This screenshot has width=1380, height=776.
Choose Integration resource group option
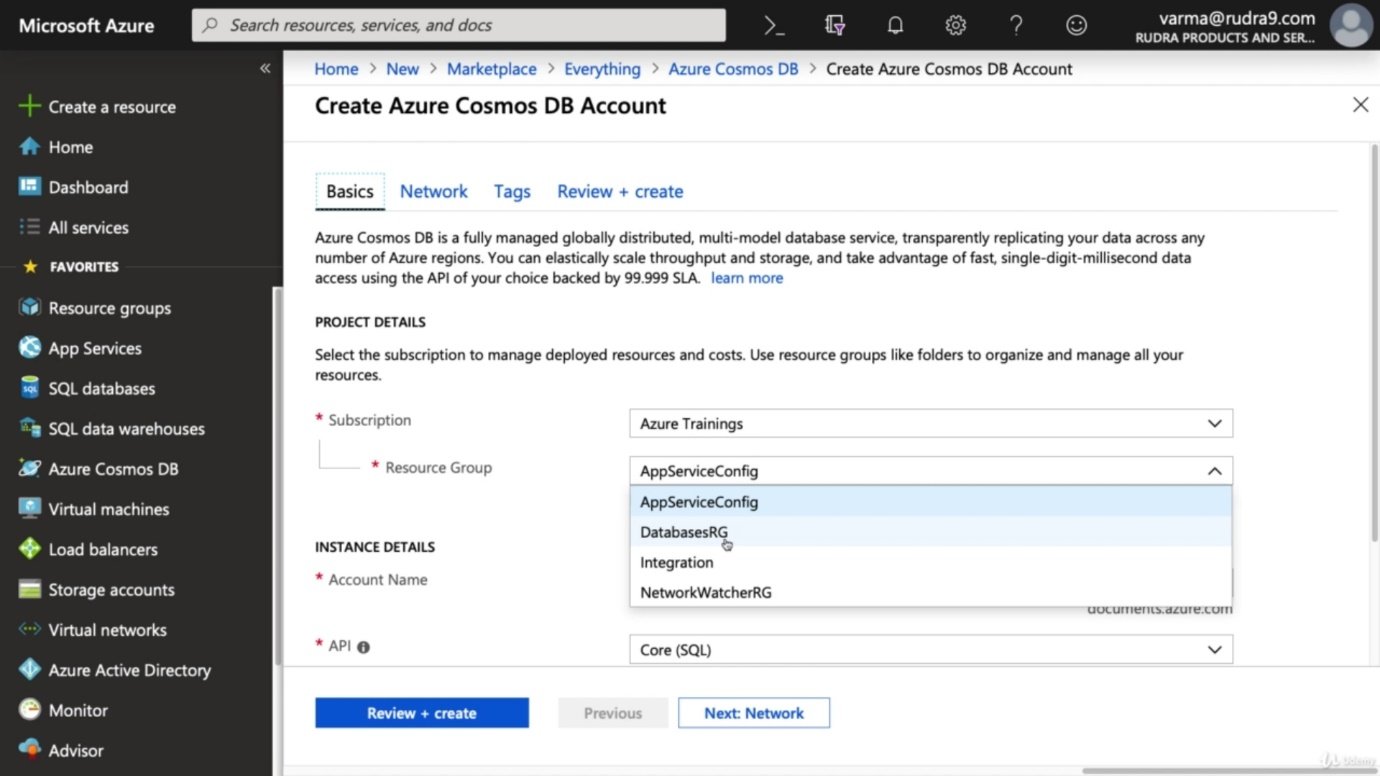pyautogui.click(x=931, y=562)
